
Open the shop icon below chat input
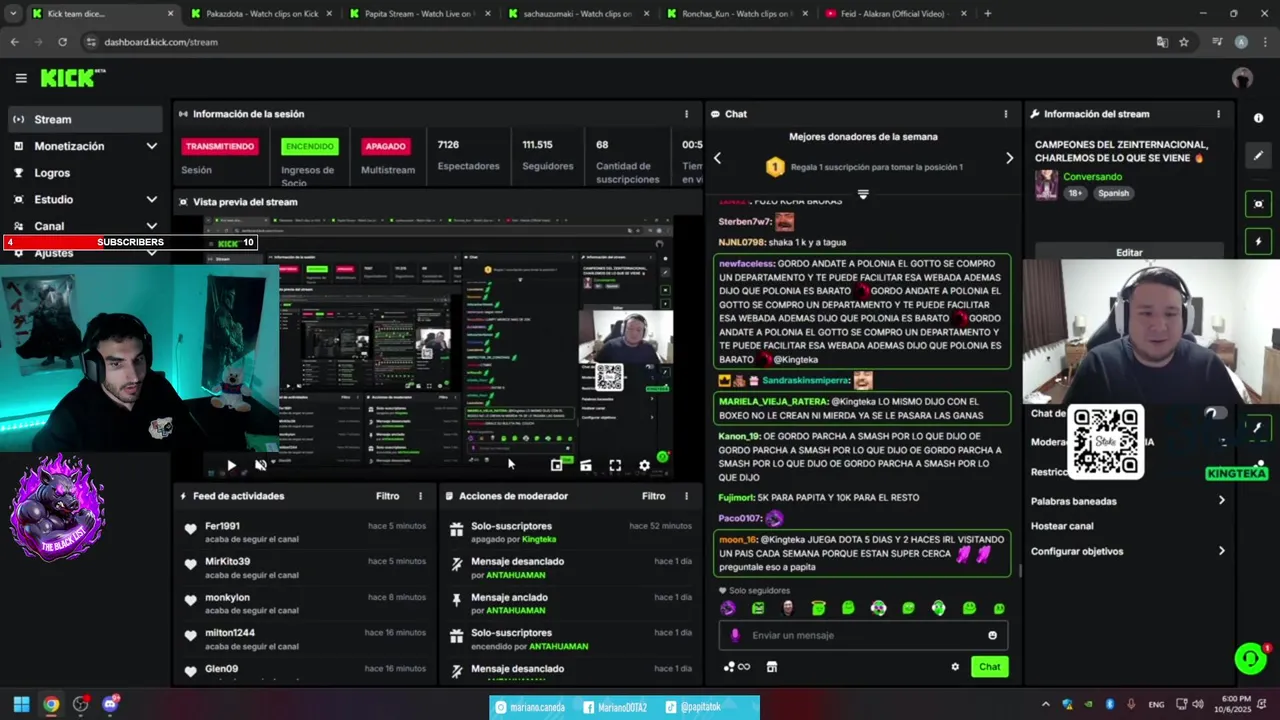pyautogui.click(x=771, y=667)
